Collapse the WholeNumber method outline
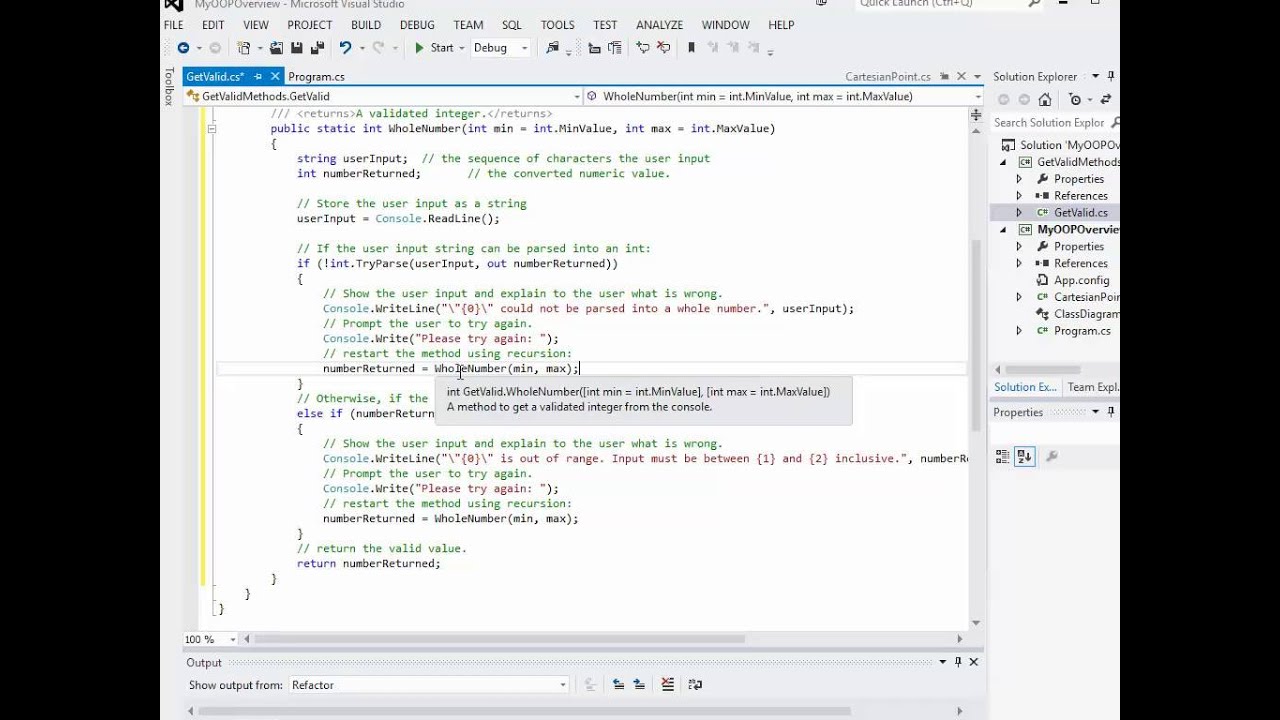This screenshot has height=720, width=1280. pos(211,129)
